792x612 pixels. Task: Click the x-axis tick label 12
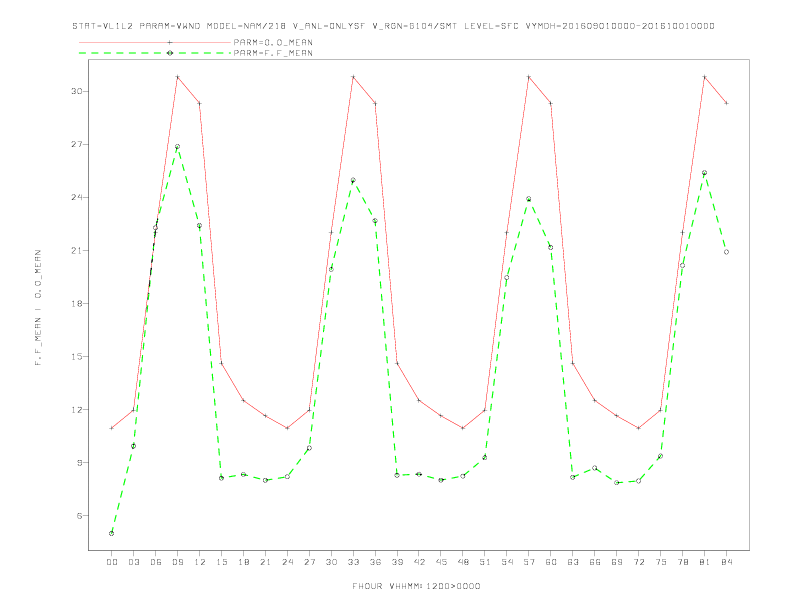200,562
